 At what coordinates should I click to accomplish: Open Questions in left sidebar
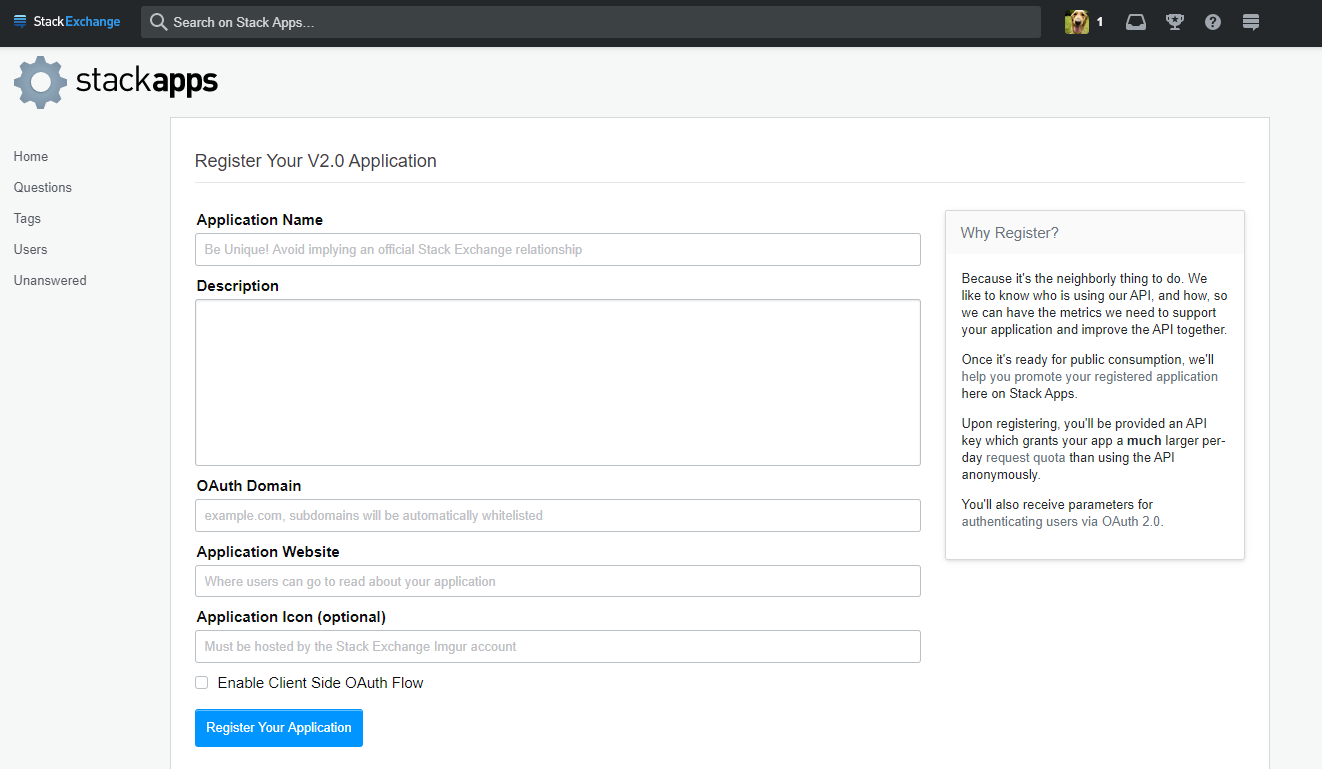(43, 188)
